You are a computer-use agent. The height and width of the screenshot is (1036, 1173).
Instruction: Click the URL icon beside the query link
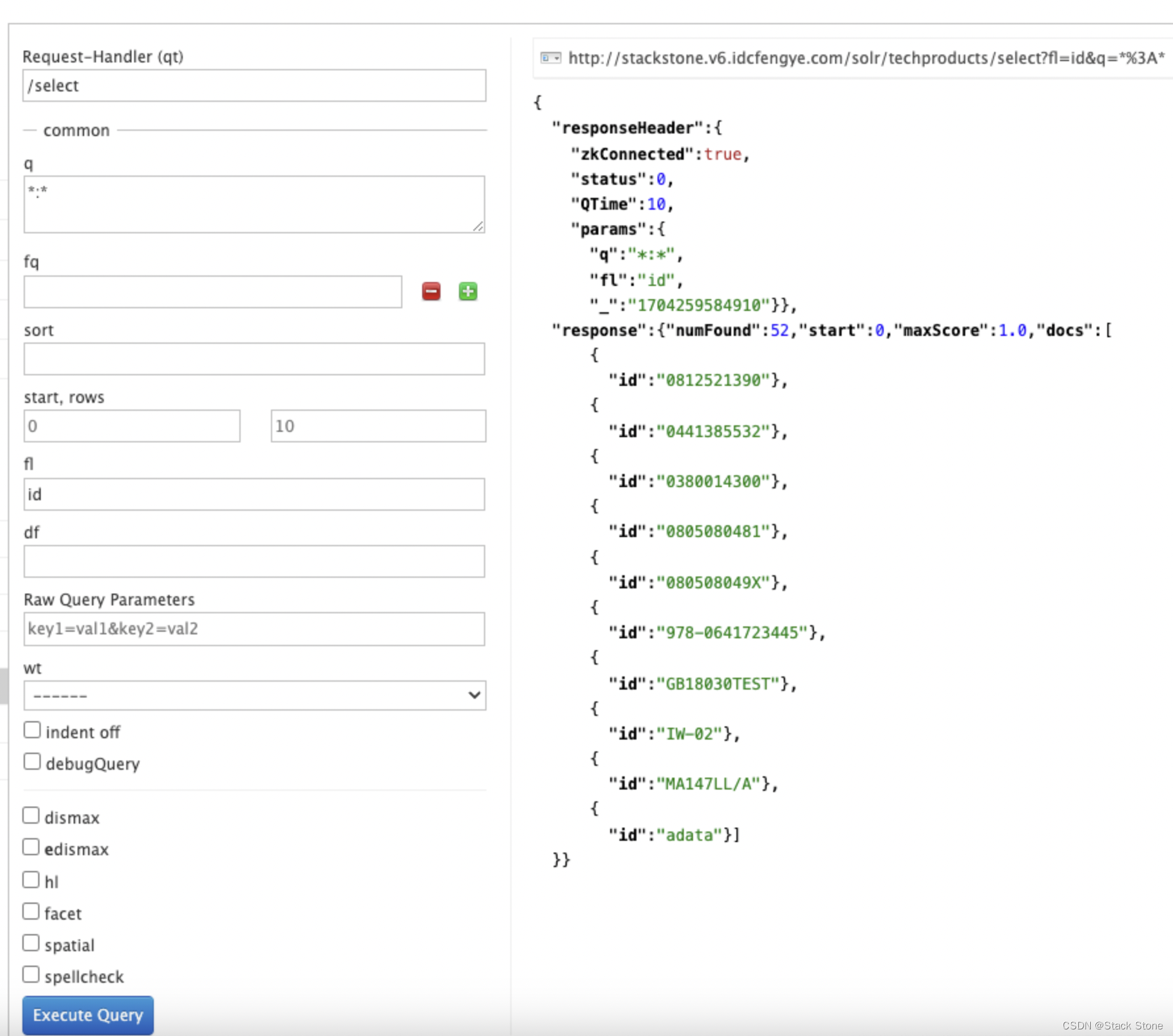[550, 58]
